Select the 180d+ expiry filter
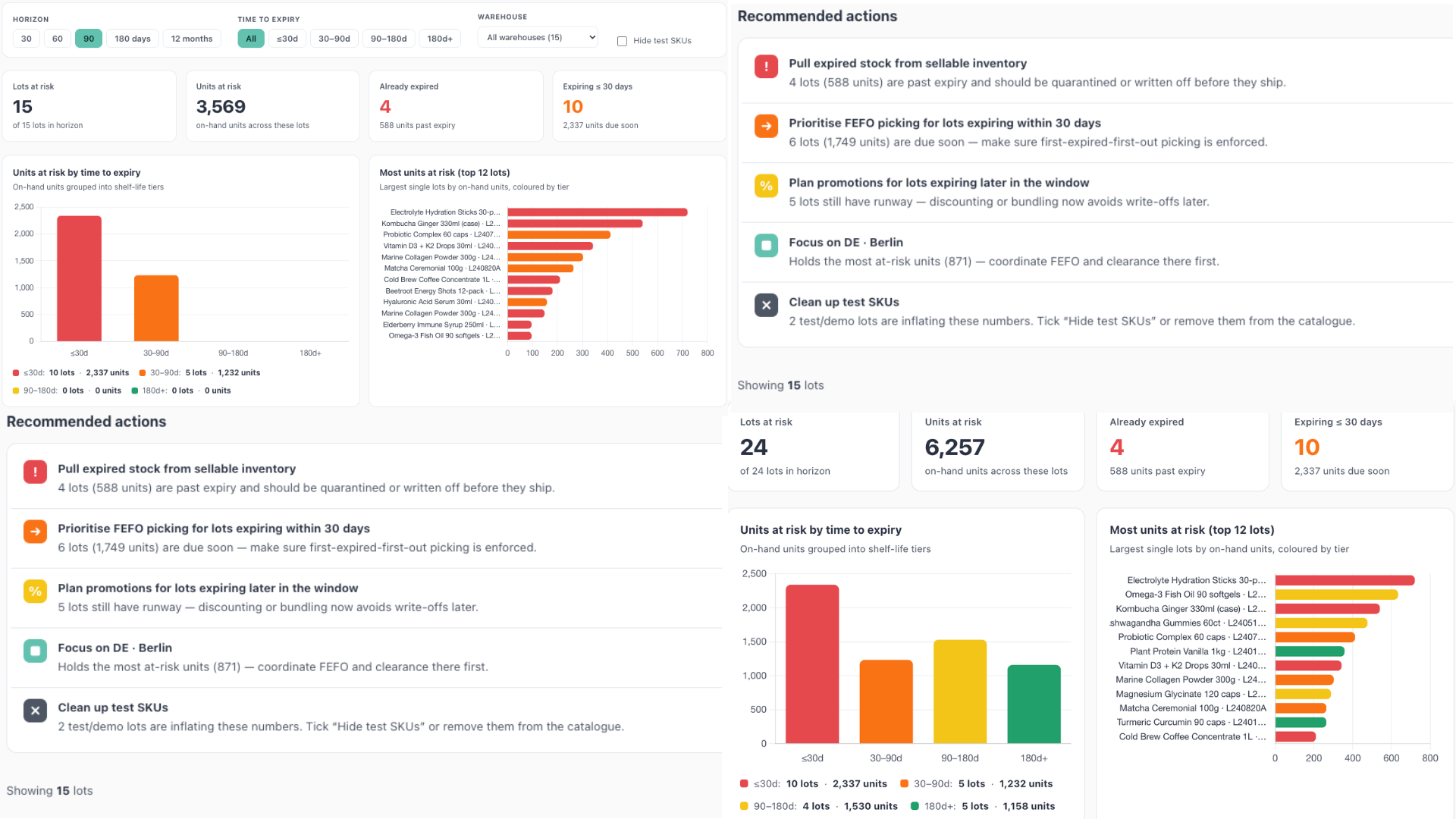 440,39
